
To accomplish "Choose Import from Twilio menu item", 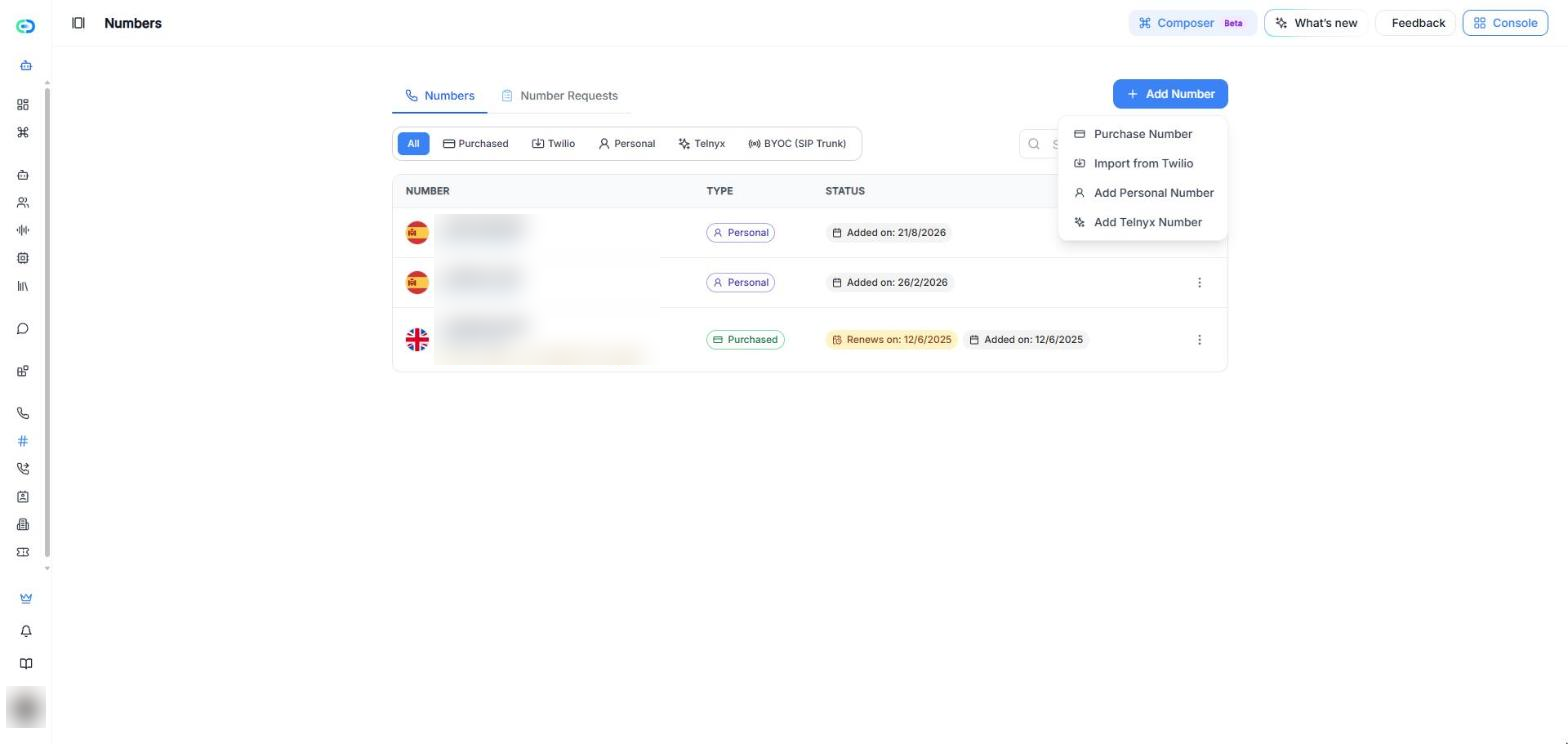I will pos(1142,164).
